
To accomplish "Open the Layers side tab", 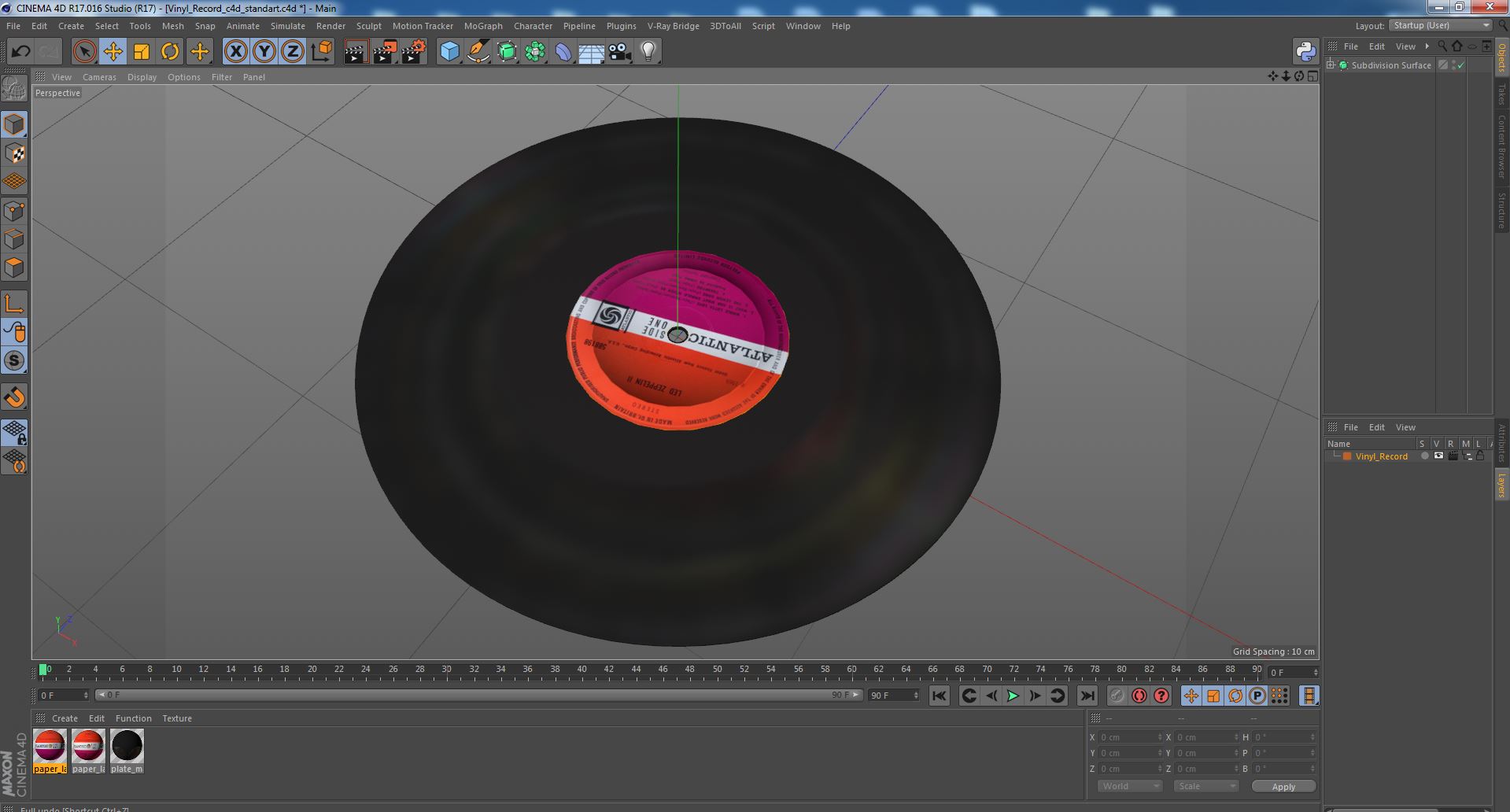I will 1501,485.
